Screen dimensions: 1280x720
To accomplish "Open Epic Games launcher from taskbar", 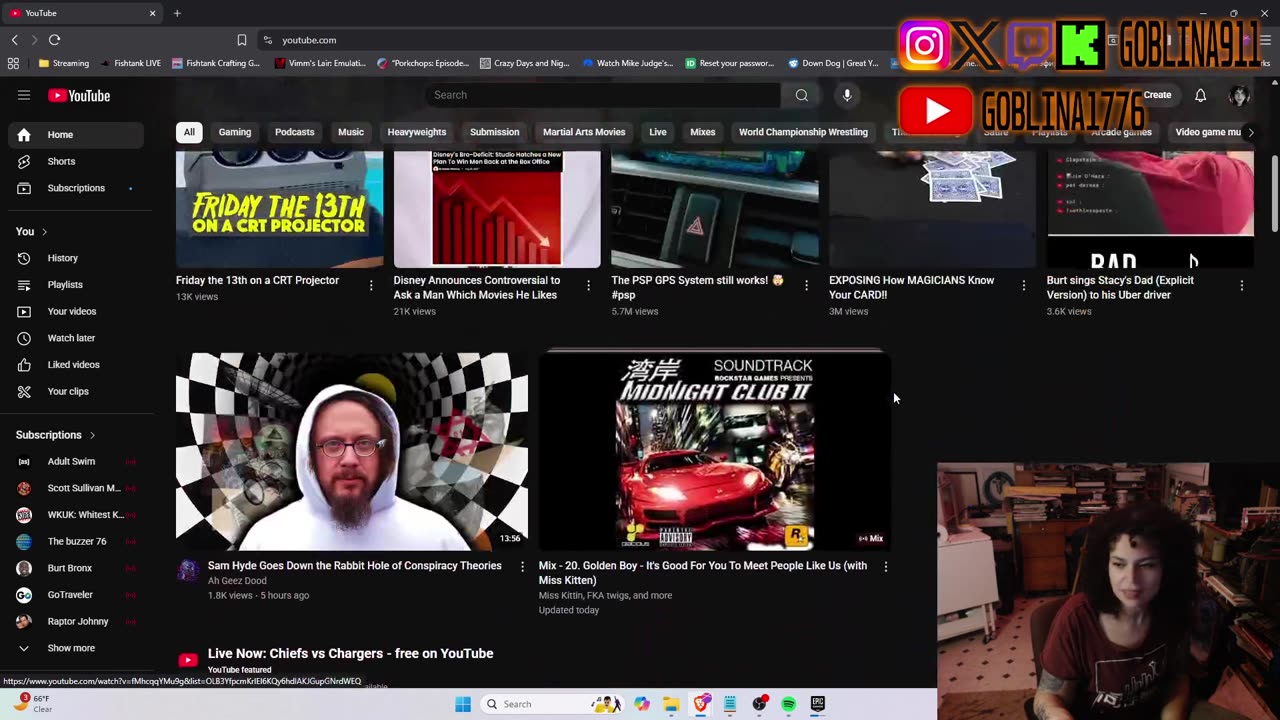I will [817, 704].
